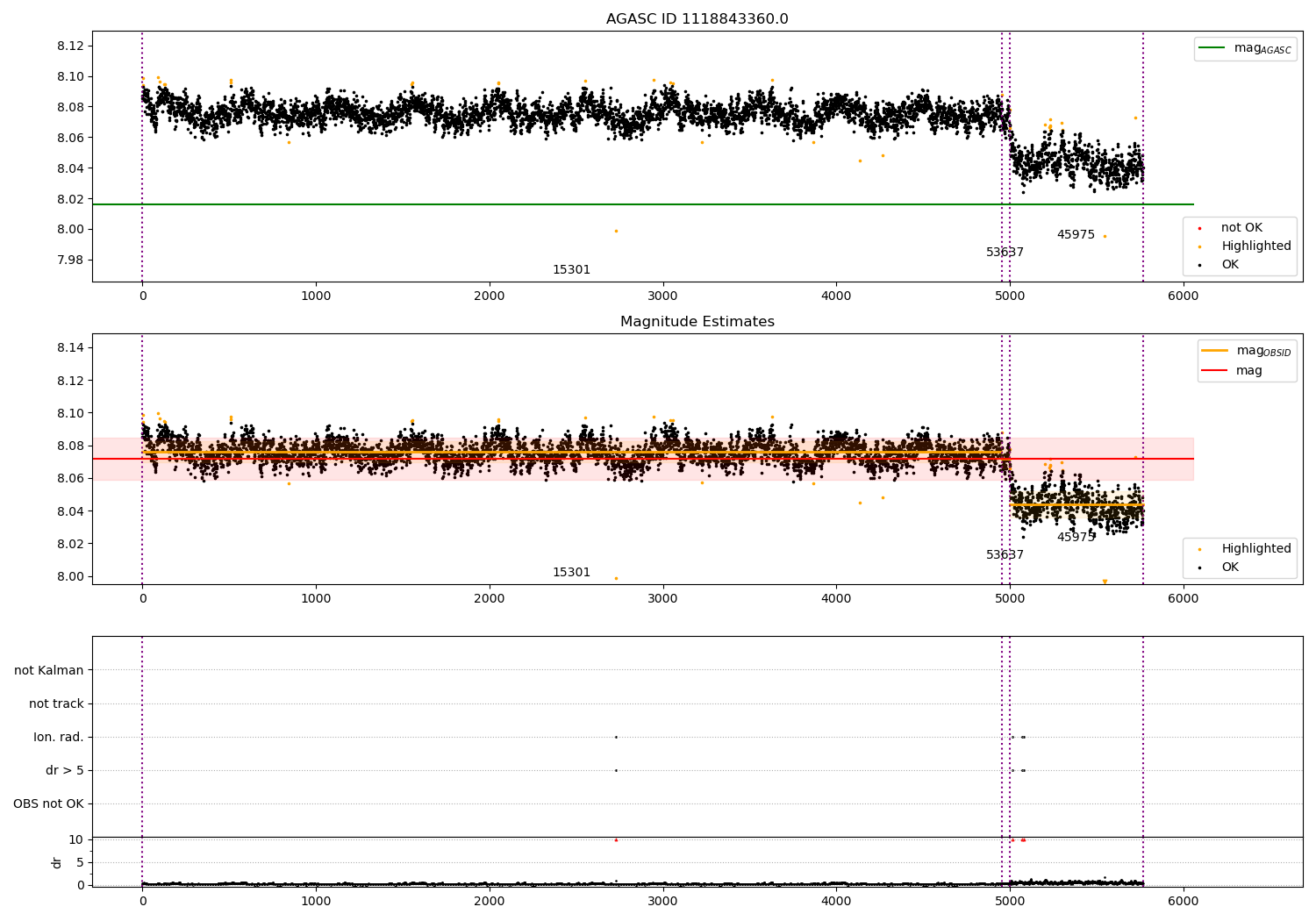Click the '10' tick on dr axis

pos(76,840)
